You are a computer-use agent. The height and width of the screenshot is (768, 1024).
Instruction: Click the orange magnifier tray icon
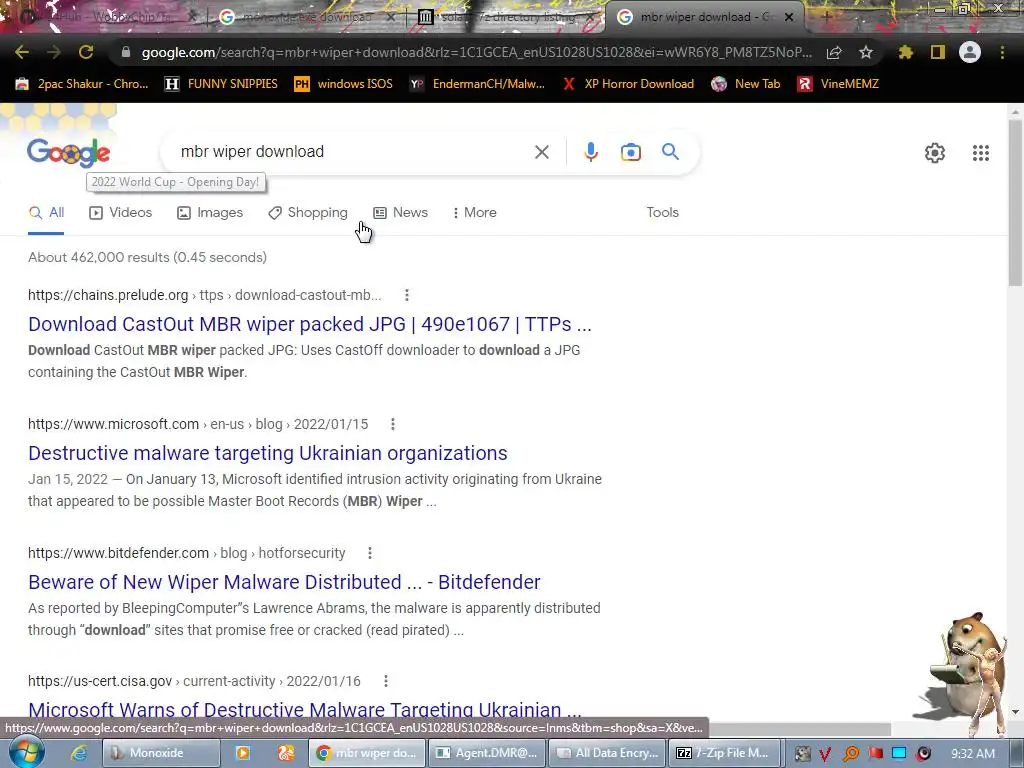(x=850, y=754)
